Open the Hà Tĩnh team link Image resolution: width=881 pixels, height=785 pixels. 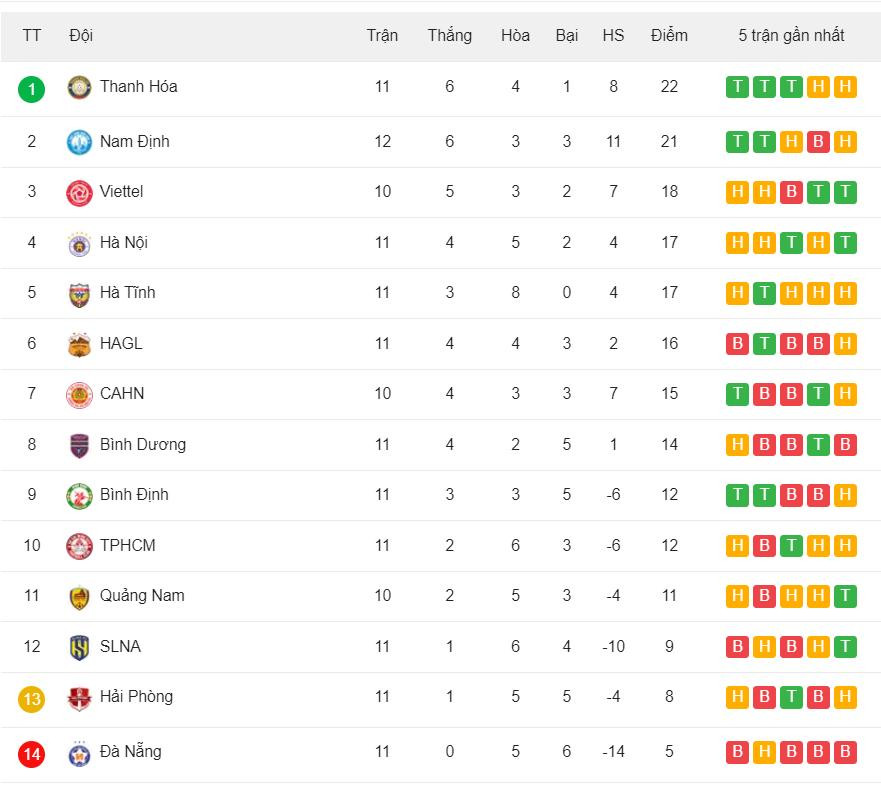[x=127, y=293]
